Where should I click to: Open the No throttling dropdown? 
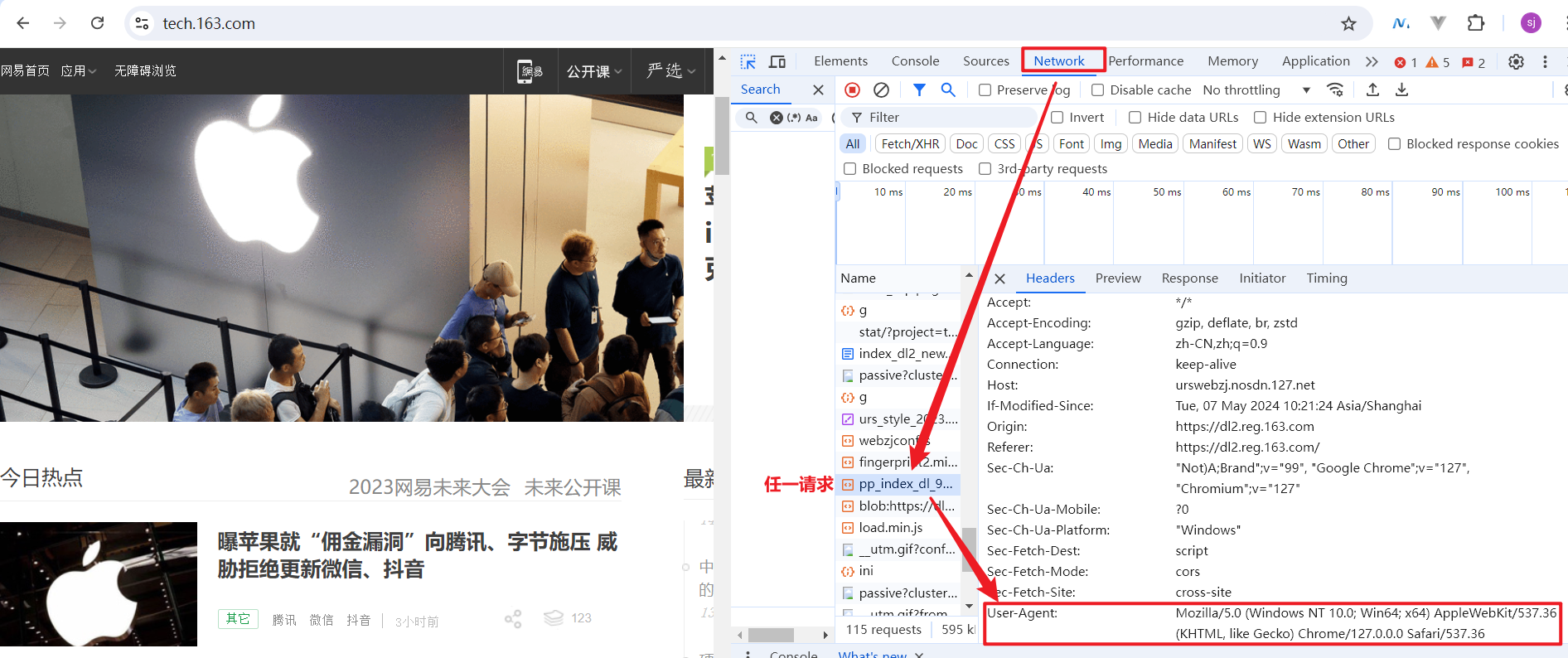(x=1256, y=90)
